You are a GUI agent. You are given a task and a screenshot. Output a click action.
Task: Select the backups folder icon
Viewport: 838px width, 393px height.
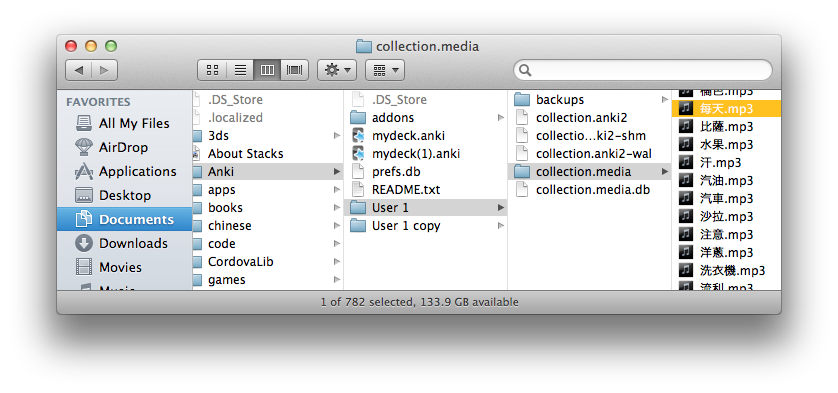point(522,100)
